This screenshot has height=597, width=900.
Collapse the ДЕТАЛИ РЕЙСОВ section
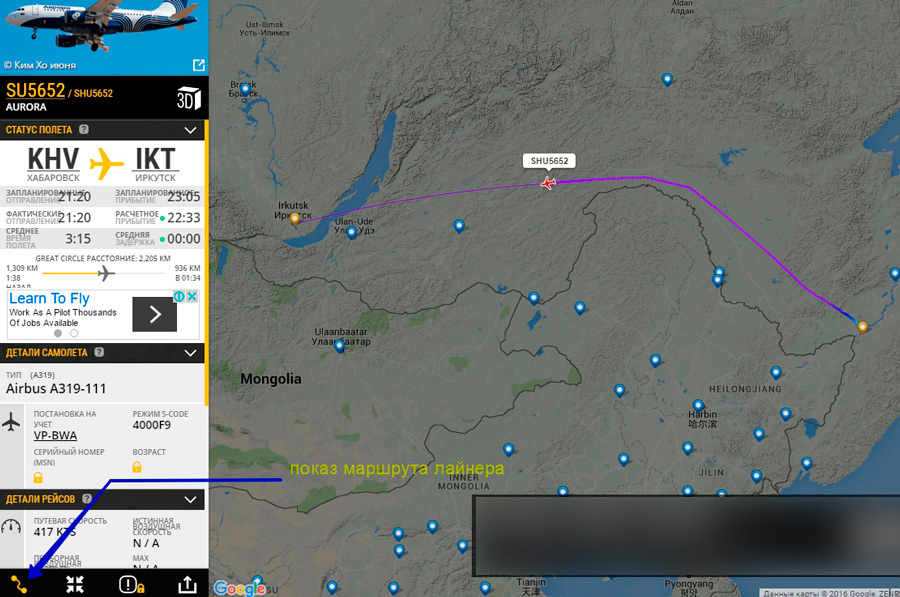(x=191, y=499)
